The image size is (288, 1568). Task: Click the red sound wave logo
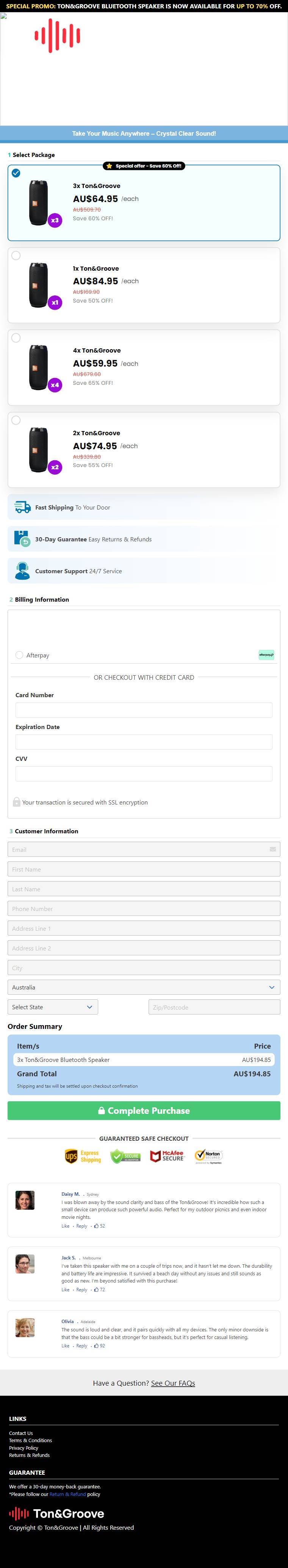click(57, 36)
